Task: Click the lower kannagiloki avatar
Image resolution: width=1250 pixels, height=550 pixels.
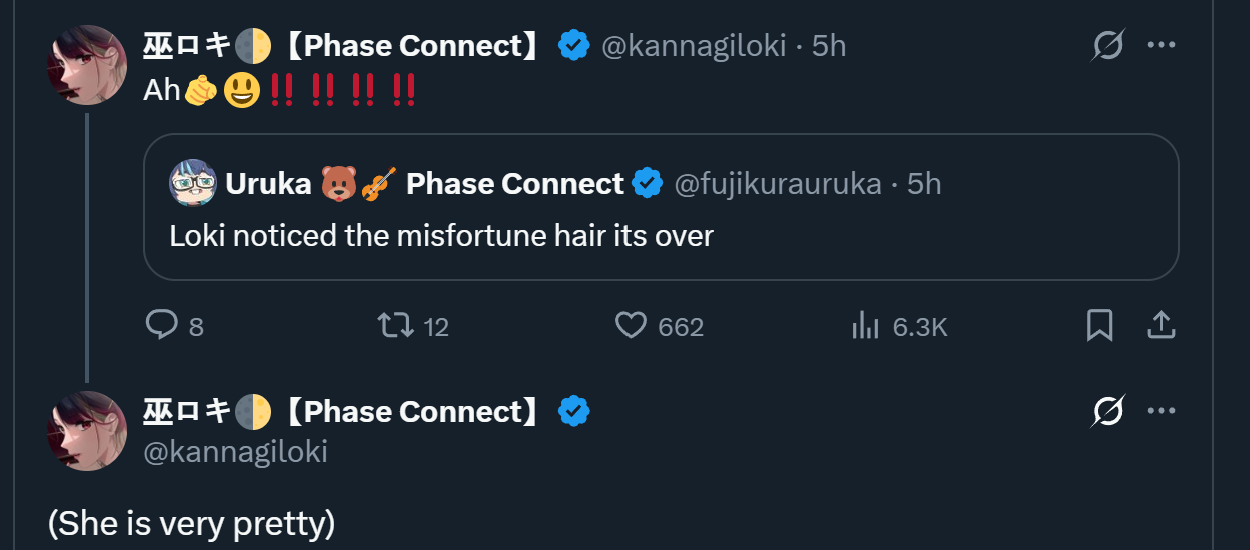Action: (x=87, y=431)
